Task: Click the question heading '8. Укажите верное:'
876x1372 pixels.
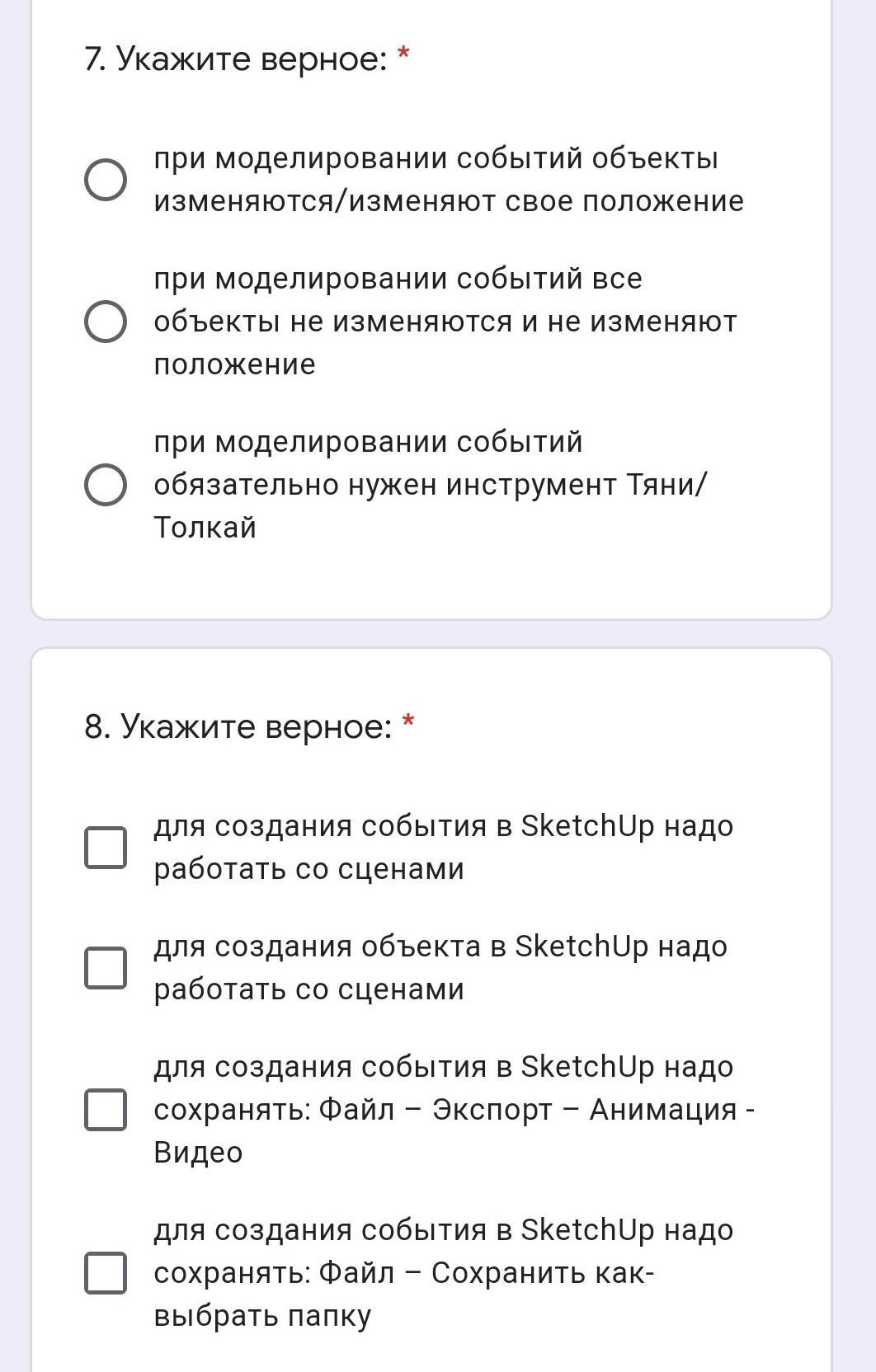Action: tap(238, 727)
